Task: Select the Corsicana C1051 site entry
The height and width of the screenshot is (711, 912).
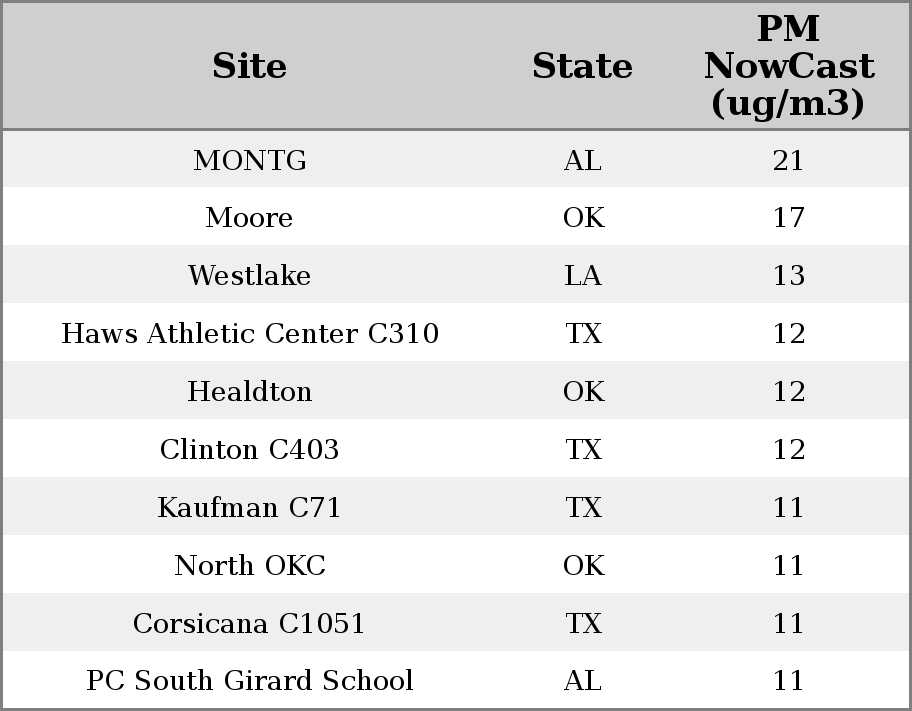Action: [249, 623]
